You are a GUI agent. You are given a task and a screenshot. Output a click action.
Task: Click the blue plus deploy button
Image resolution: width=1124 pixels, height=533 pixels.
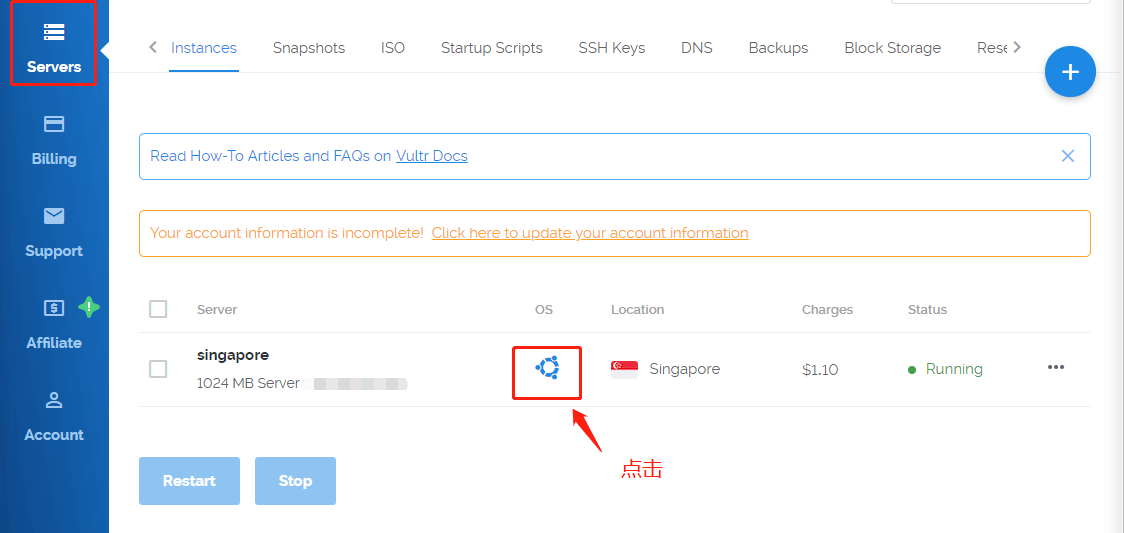(x=1070, y=72)
